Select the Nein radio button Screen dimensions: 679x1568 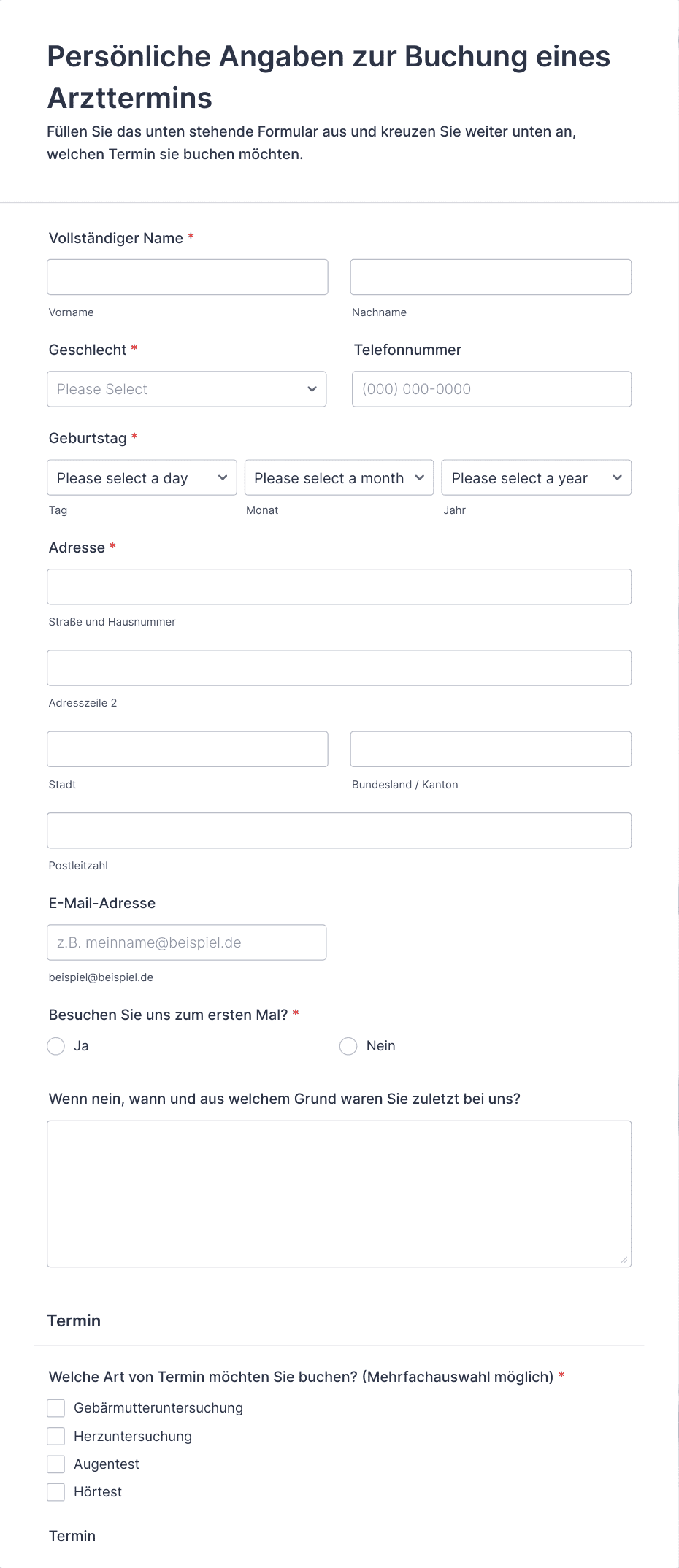click(x=348, y=1046)
